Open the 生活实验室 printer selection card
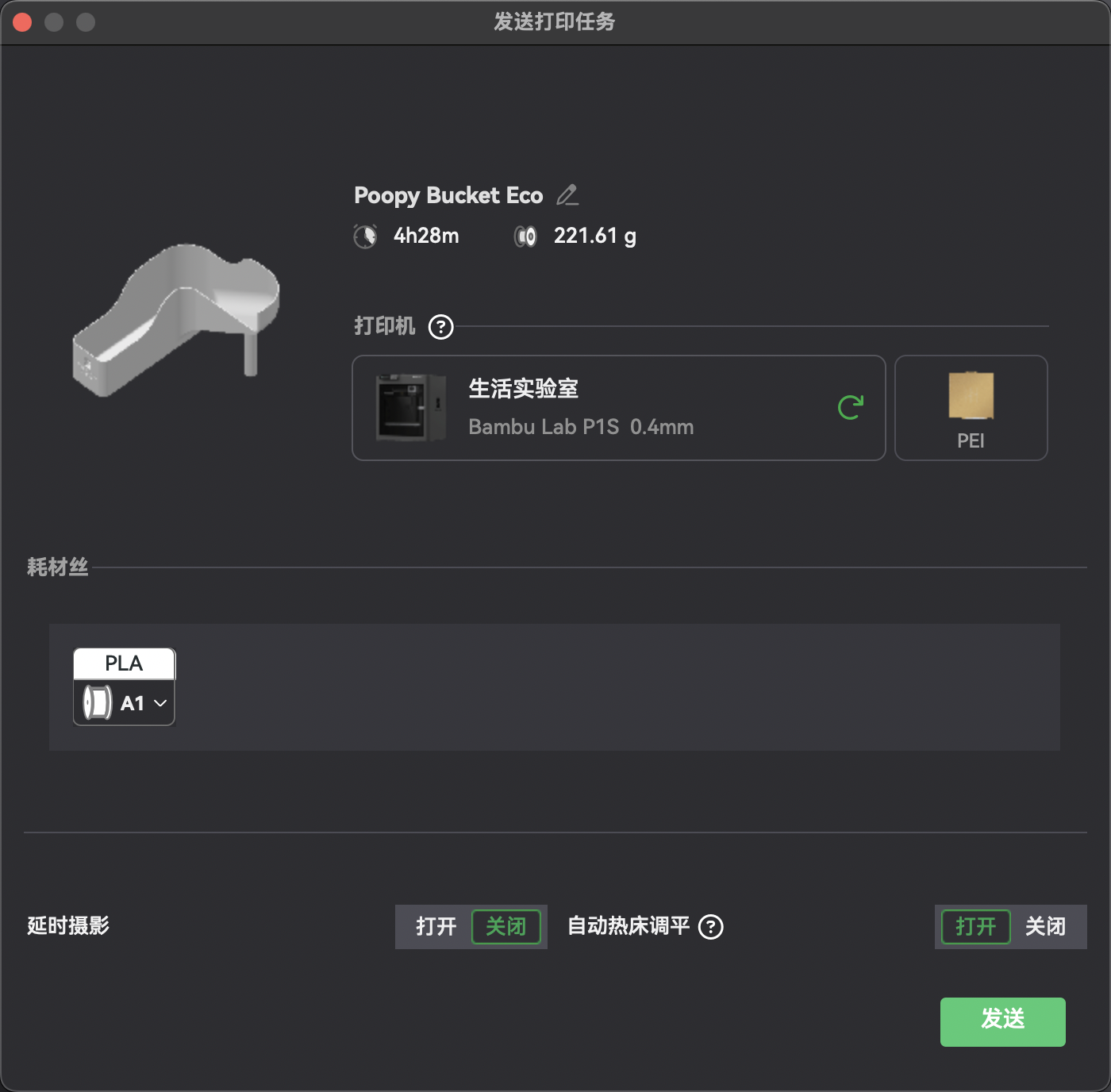 pos(619,407)
